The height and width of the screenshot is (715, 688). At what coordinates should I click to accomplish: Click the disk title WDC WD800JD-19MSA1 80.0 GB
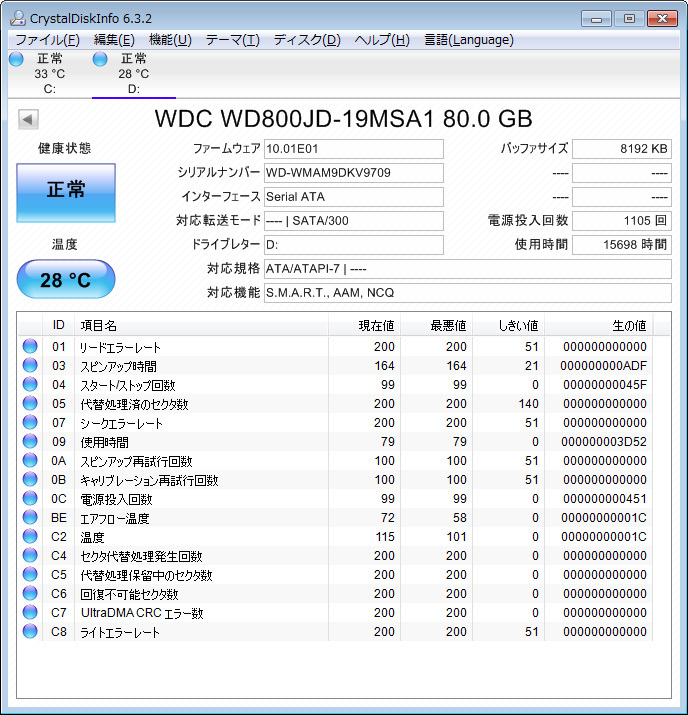pos(343,119)
